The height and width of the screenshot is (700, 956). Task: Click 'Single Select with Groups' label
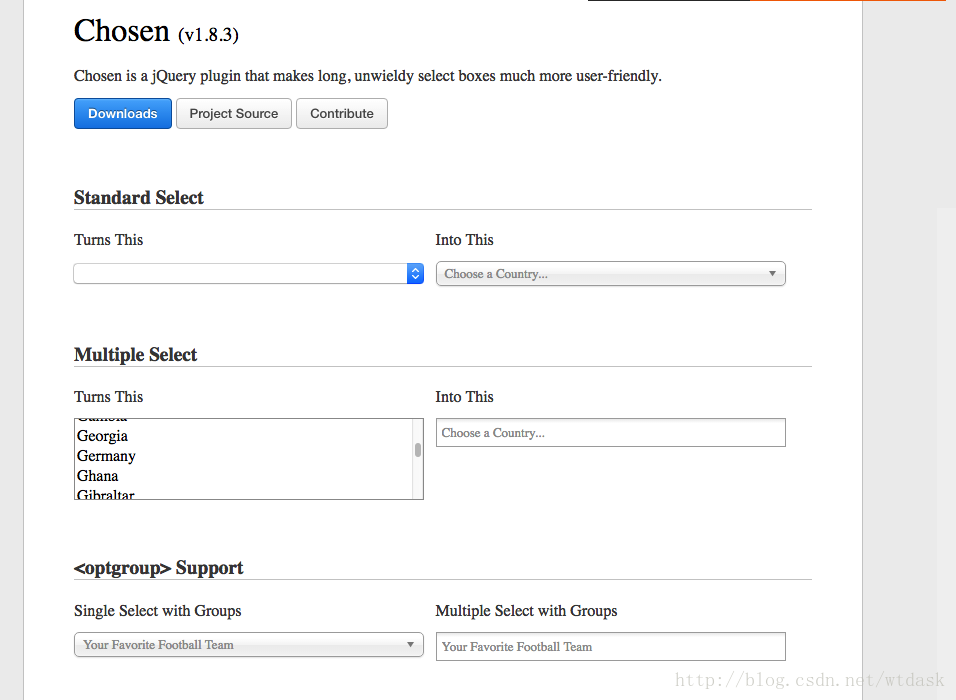click(x=157, y=611)
